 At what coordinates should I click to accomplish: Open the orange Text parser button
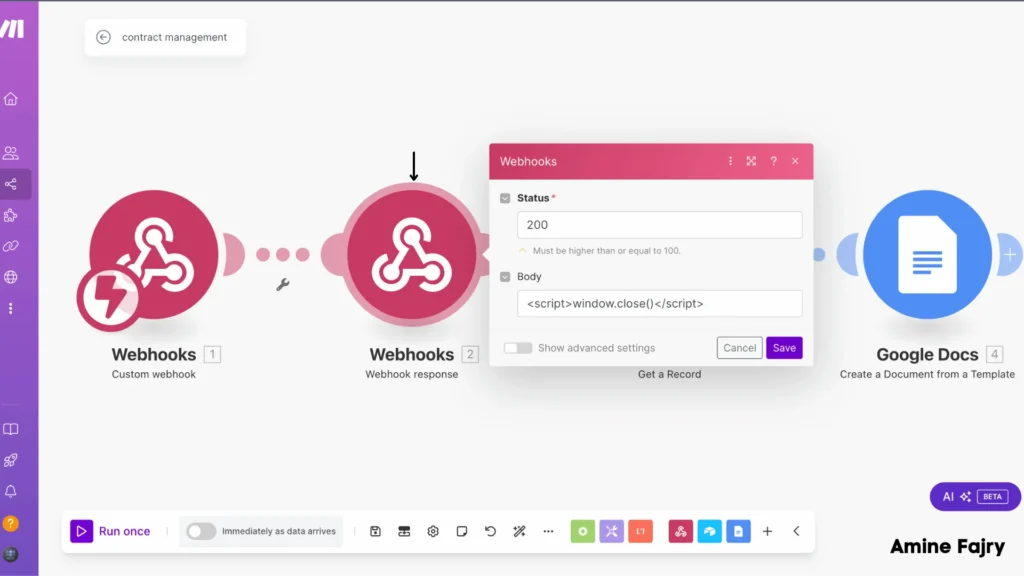click(640, 531)
